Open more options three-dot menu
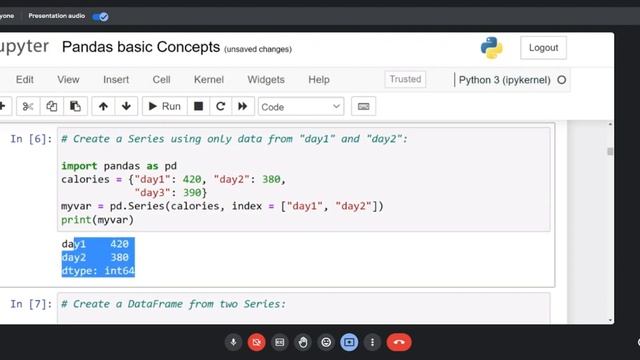The image size is (640, 360). click(372, 342)
